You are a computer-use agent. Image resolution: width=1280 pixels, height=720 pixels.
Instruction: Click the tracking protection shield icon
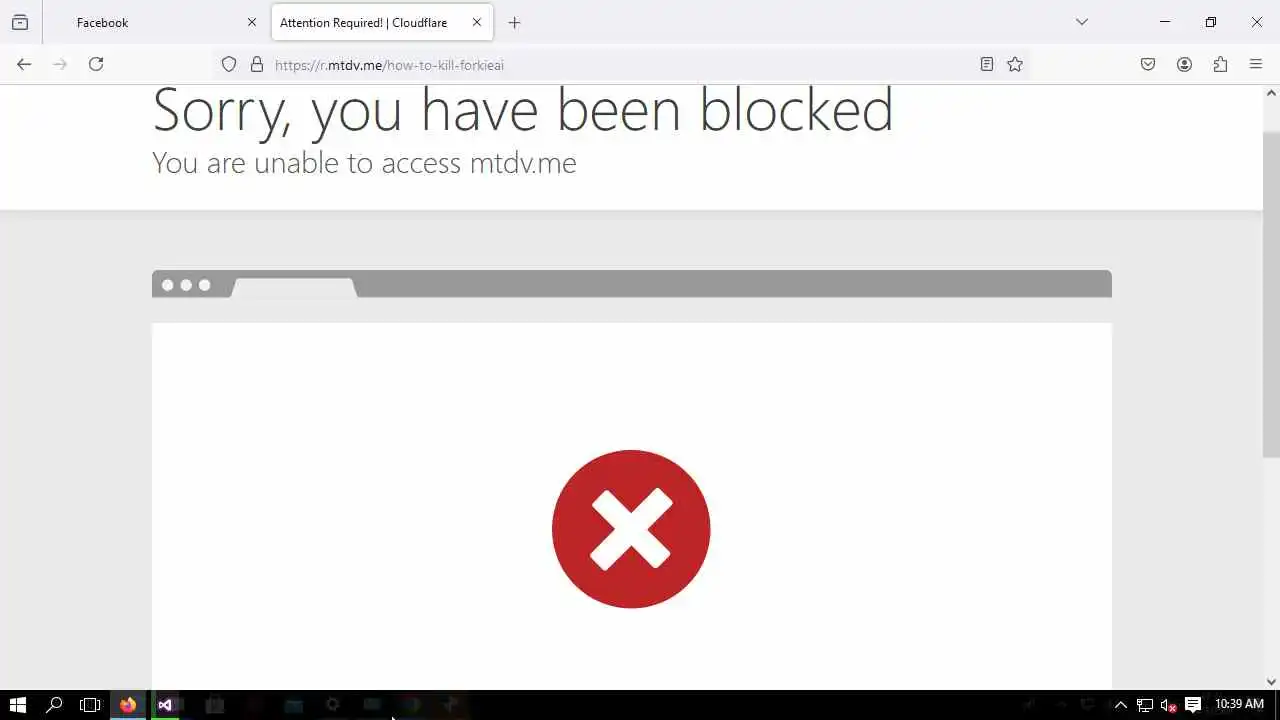(x=229, y=64)
